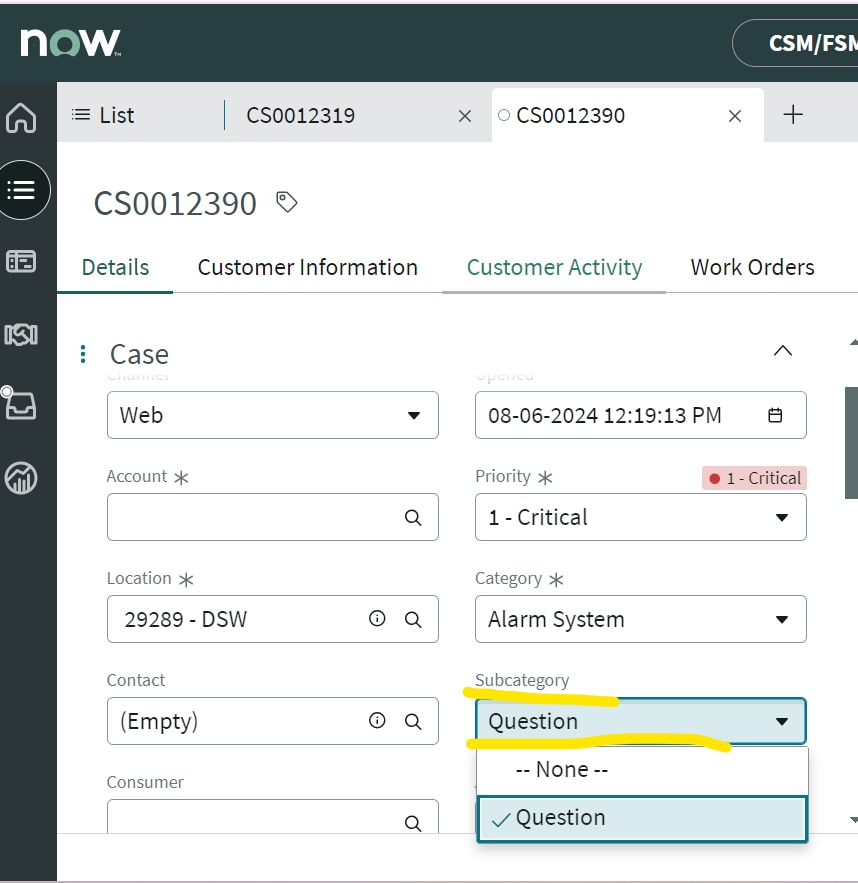Switch to the Customer Information tab
Image resolution: width=858 pixels, height=883 pixels.
click(307, 267)
